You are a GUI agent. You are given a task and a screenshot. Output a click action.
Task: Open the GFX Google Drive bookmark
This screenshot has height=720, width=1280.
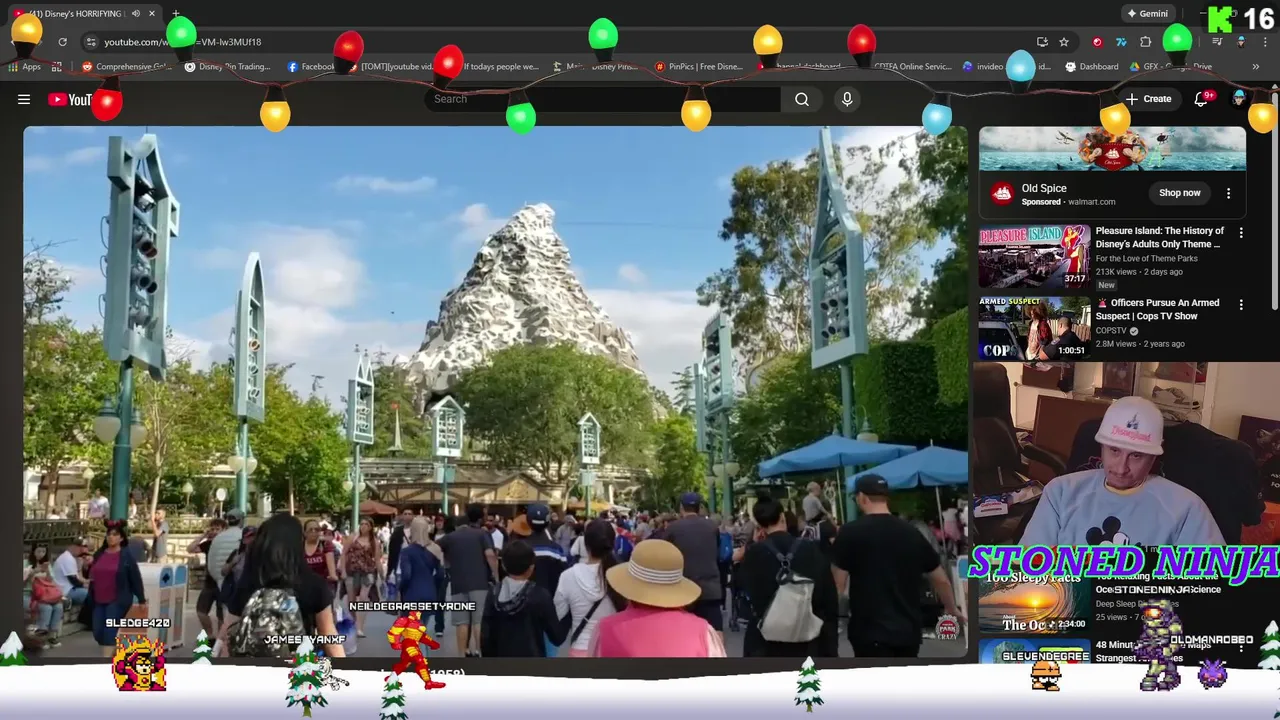(1173, 67)
